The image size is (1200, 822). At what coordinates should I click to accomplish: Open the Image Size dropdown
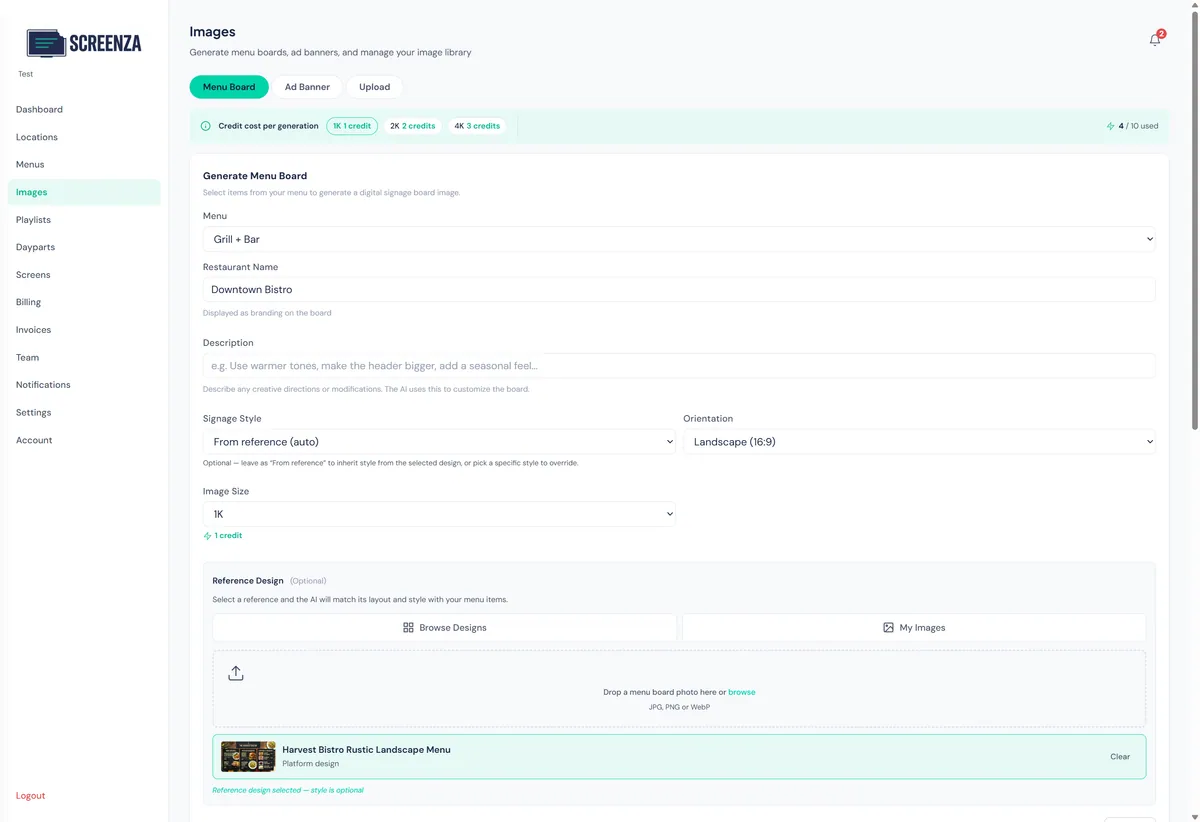(439, 514)
